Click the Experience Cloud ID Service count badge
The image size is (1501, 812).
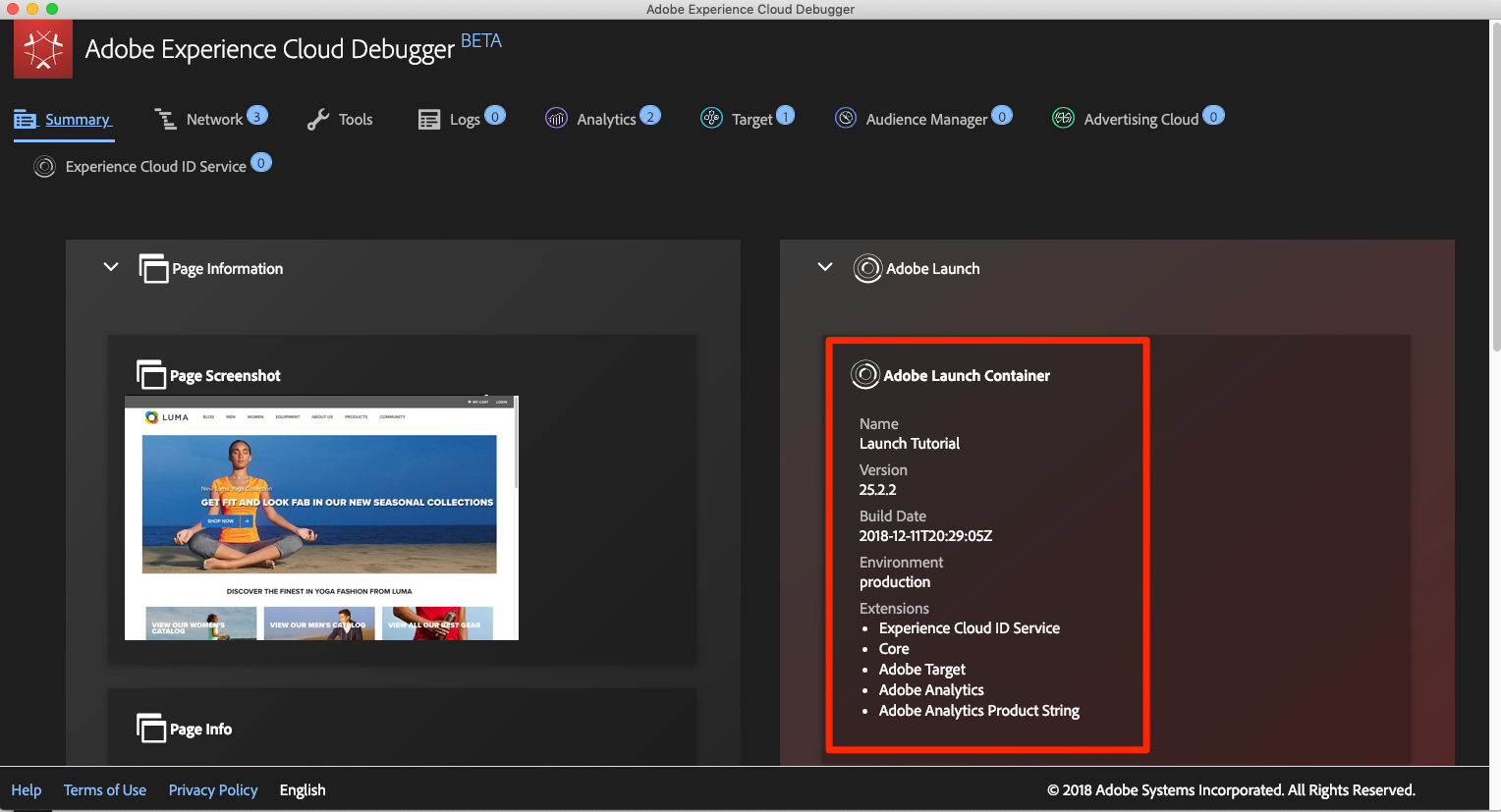(x=261, y=163)
